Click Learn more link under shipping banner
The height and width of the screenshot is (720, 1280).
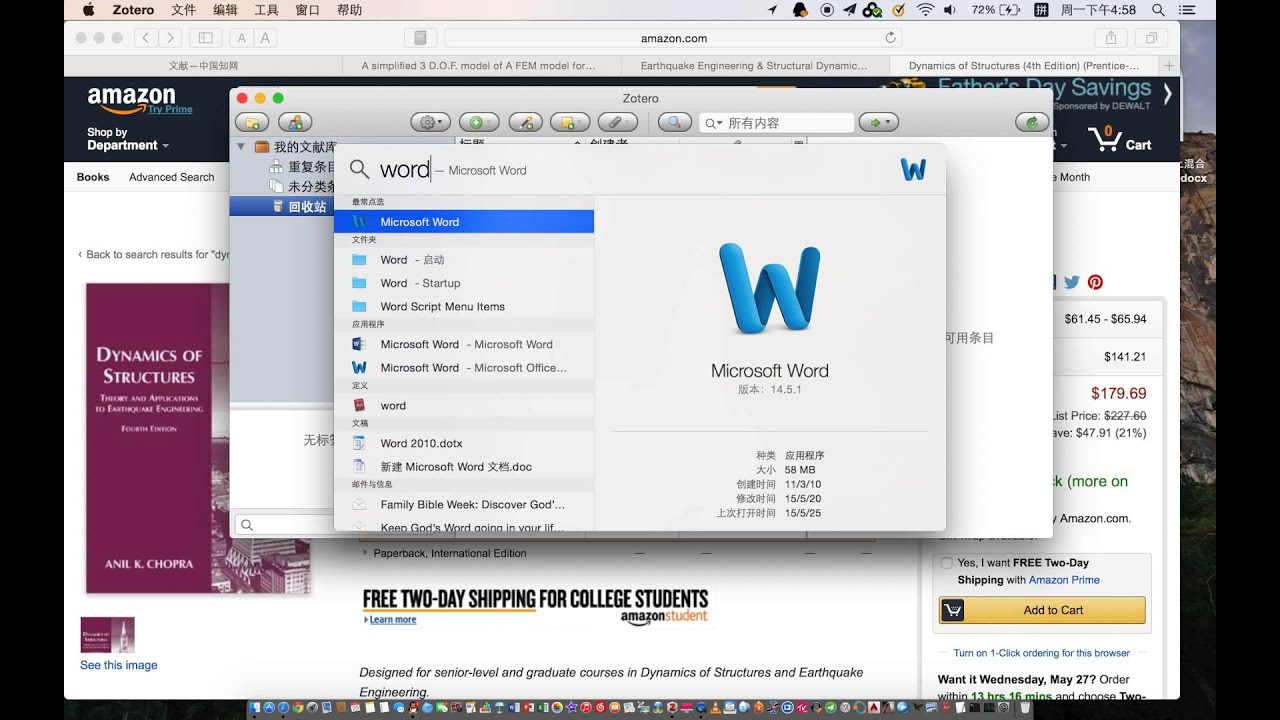[390, 620]
